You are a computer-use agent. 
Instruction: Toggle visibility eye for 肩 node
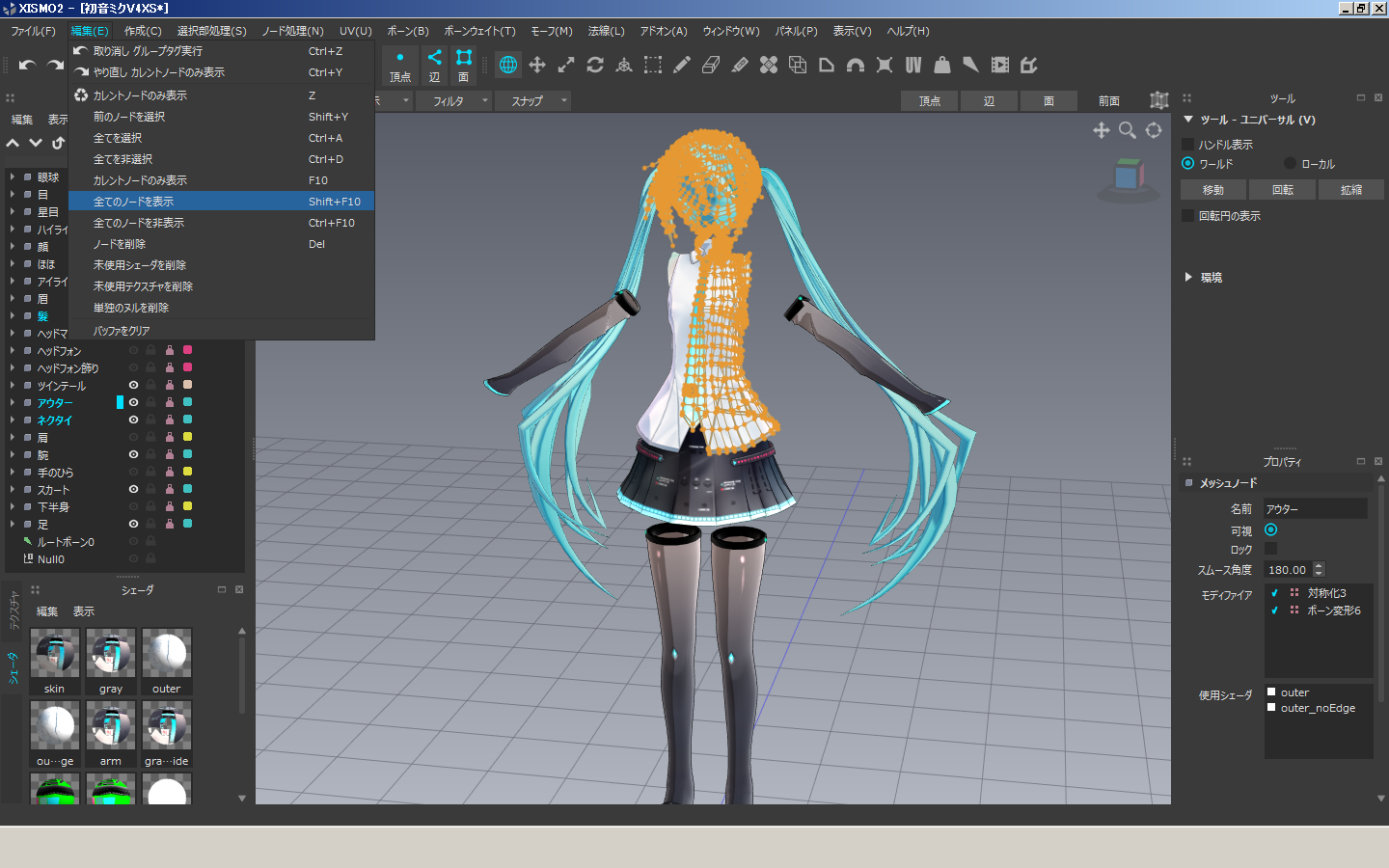(x=133, y=437)
